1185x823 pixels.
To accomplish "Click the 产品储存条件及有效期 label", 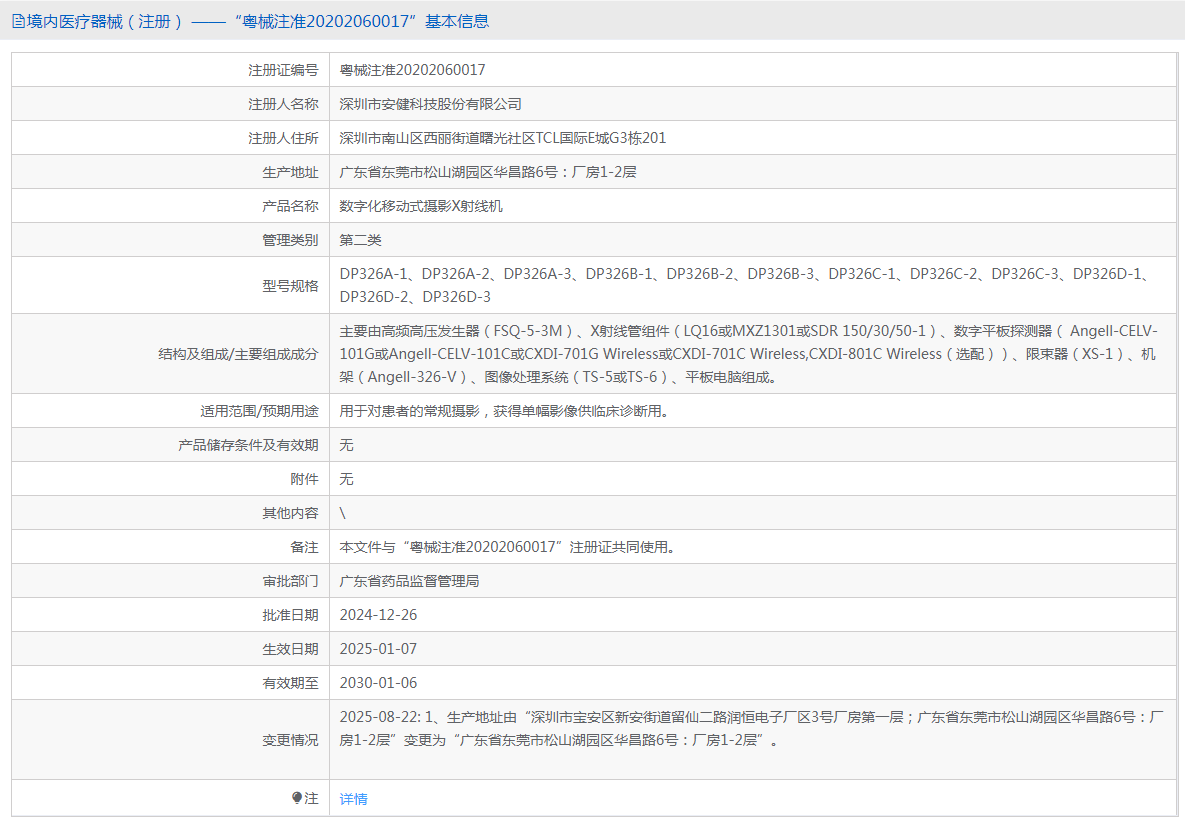I will click(x=248, y=445).
